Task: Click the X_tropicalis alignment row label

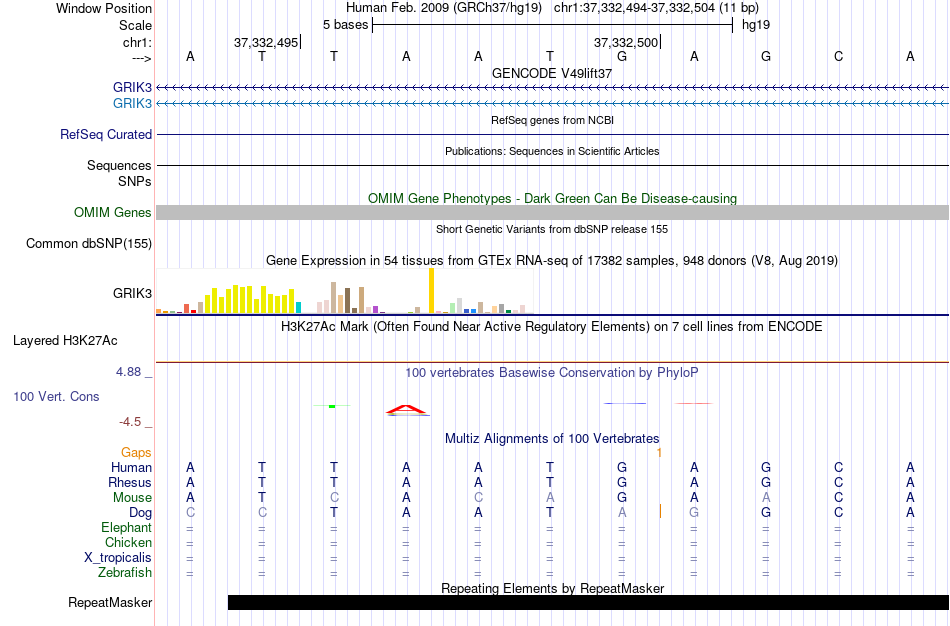Action: pyautogui.click(x=118, y=558)
